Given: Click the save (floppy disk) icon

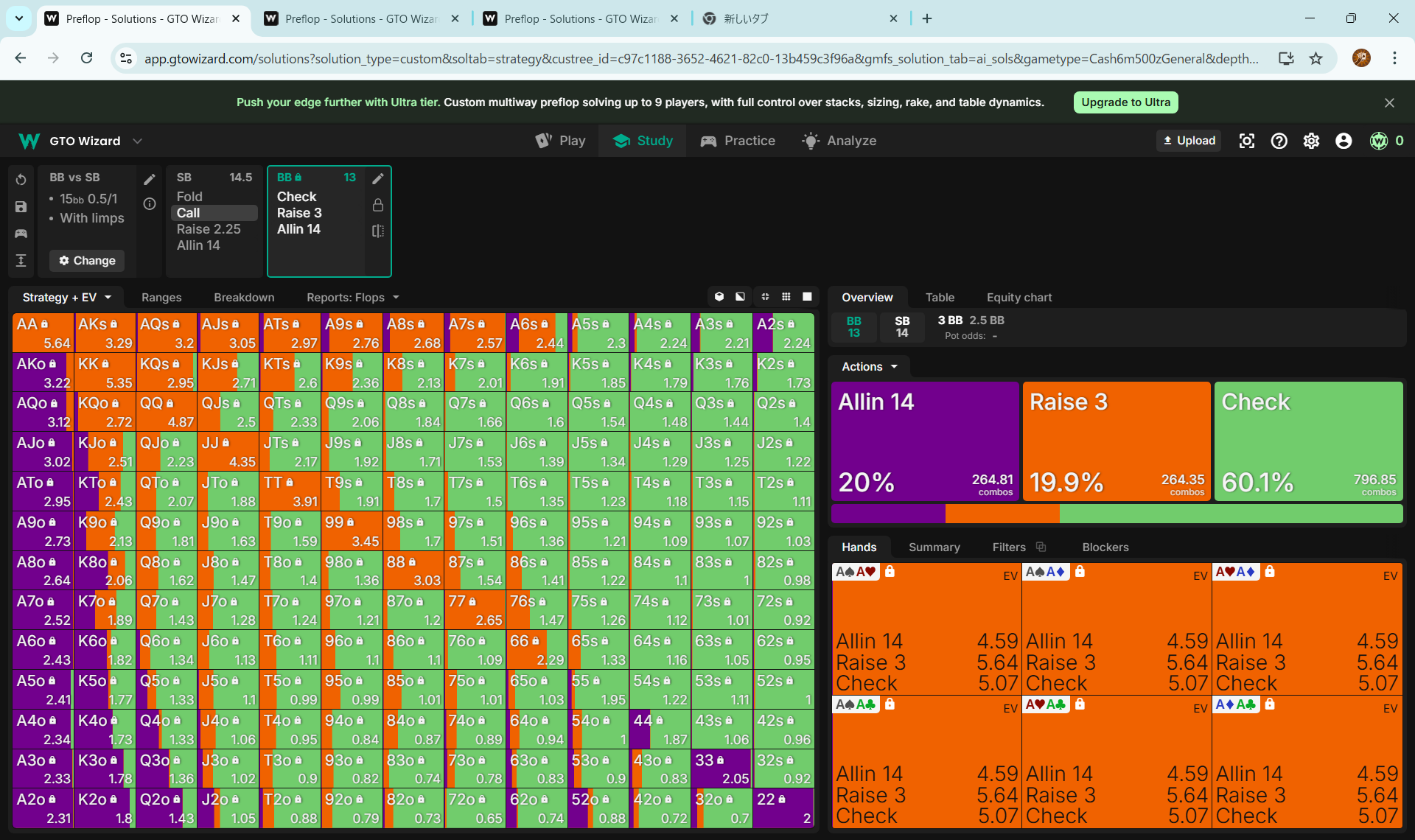Looking at the screenshot, I should click(x=21, y=207).
